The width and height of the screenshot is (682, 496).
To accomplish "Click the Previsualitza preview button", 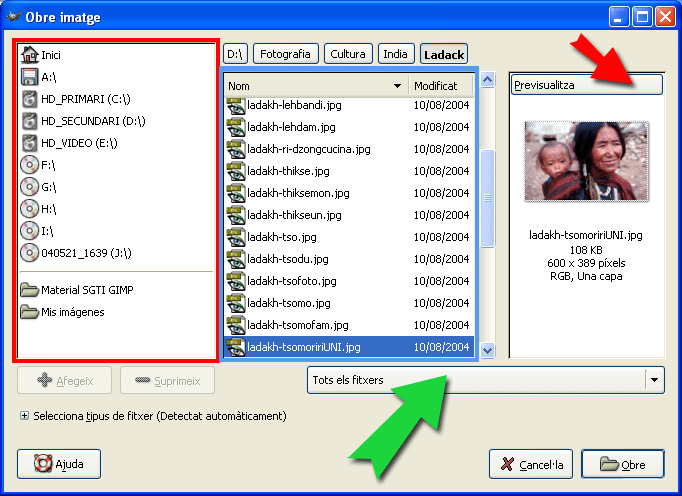I will coord(587,84).
